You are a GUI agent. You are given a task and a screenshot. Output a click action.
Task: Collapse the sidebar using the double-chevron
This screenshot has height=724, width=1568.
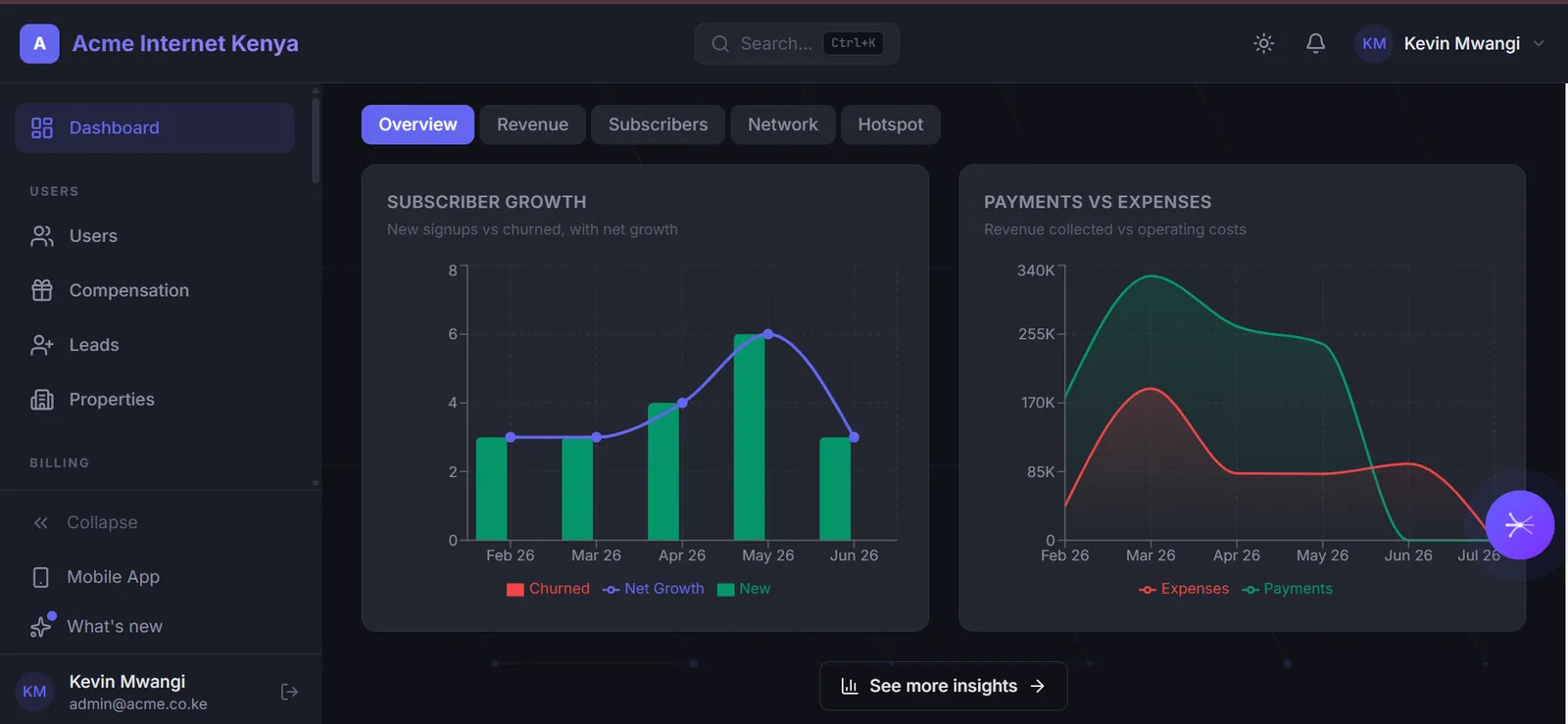pyautogui.click(x=41, y=523)
